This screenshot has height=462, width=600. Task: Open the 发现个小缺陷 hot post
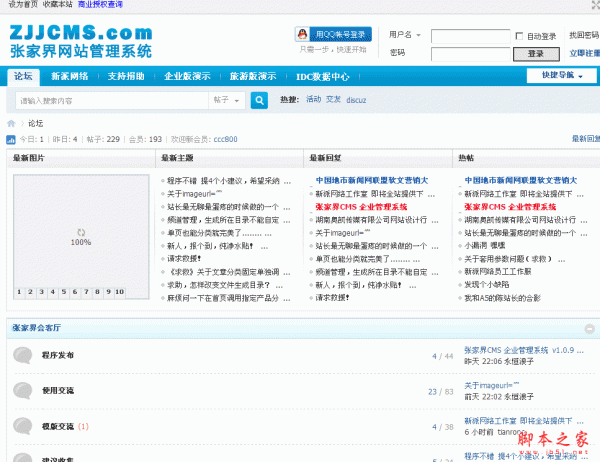(486, 285)
